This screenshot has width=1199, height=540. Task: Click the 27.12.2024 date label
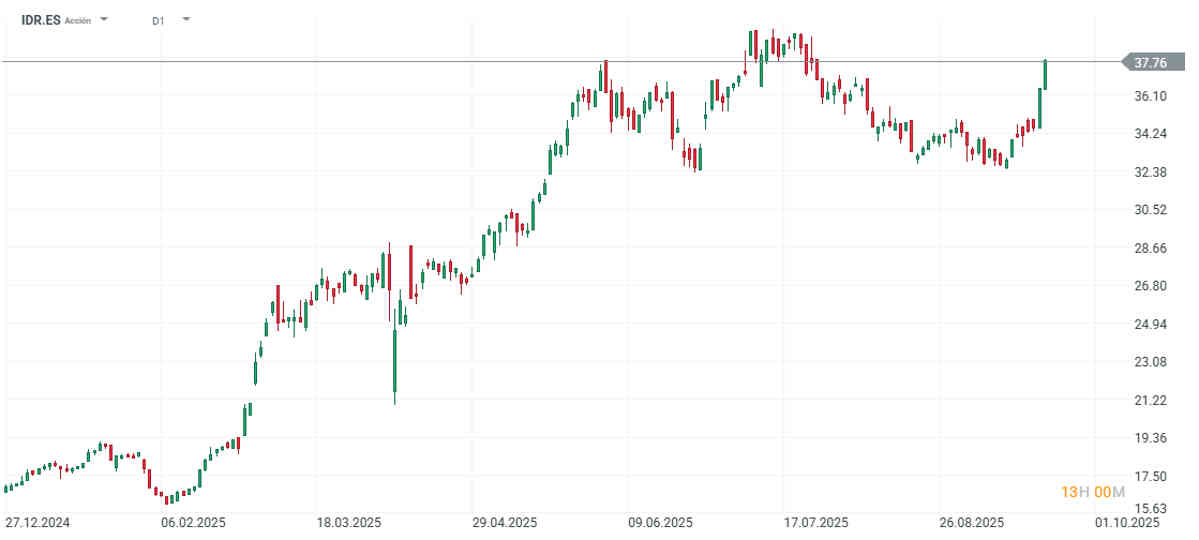[38, 523]
